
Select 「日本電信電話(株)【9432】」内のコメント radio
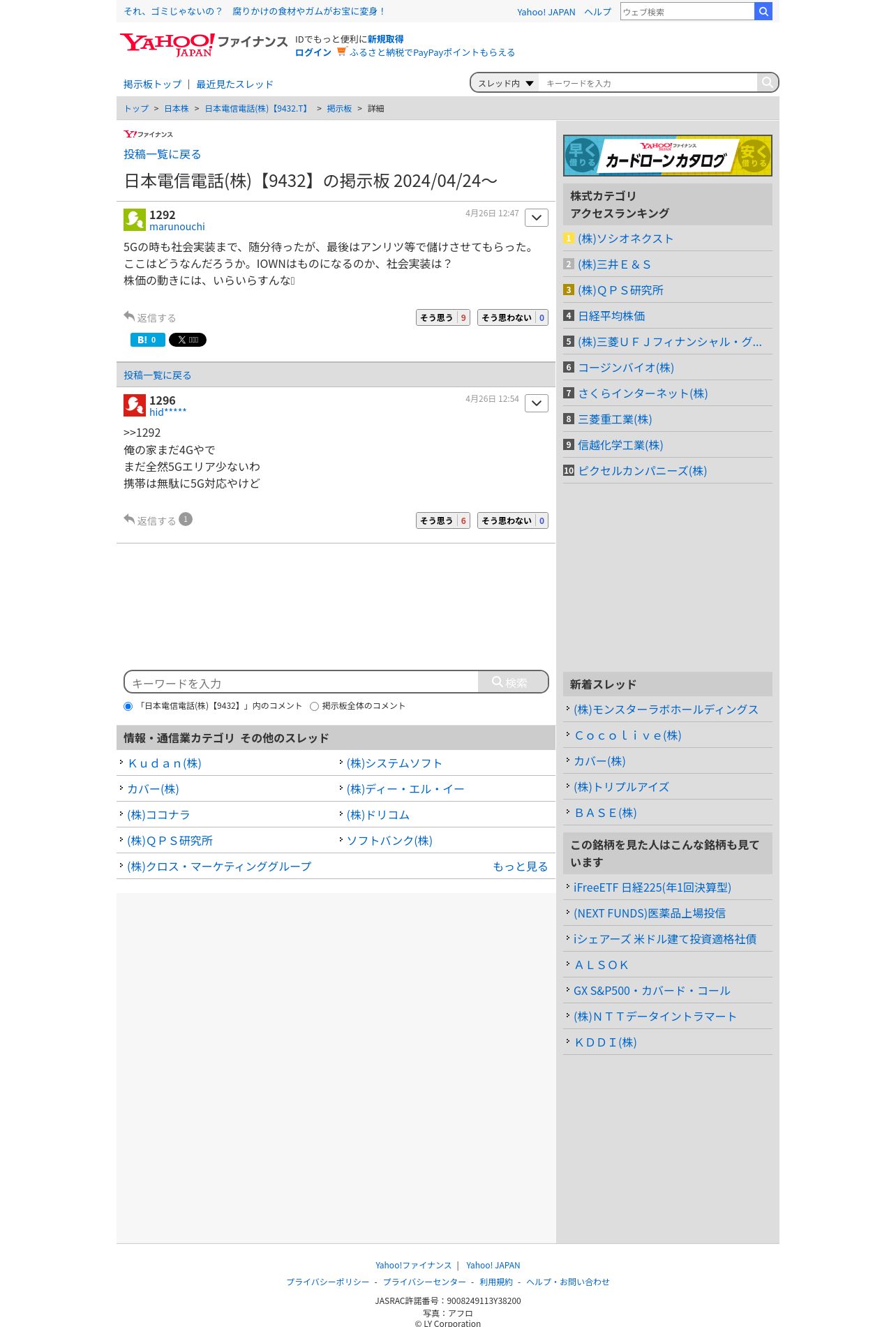click(x=128, y=706)
